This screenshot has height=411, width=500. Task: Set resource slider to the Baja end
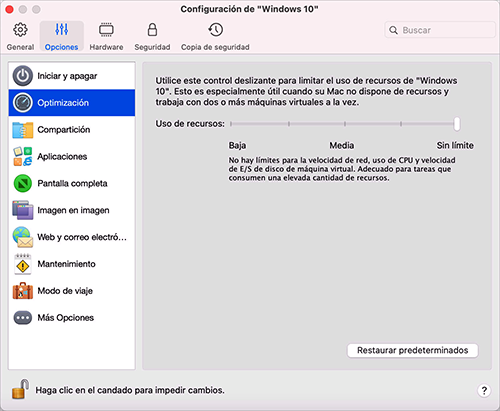231,124
